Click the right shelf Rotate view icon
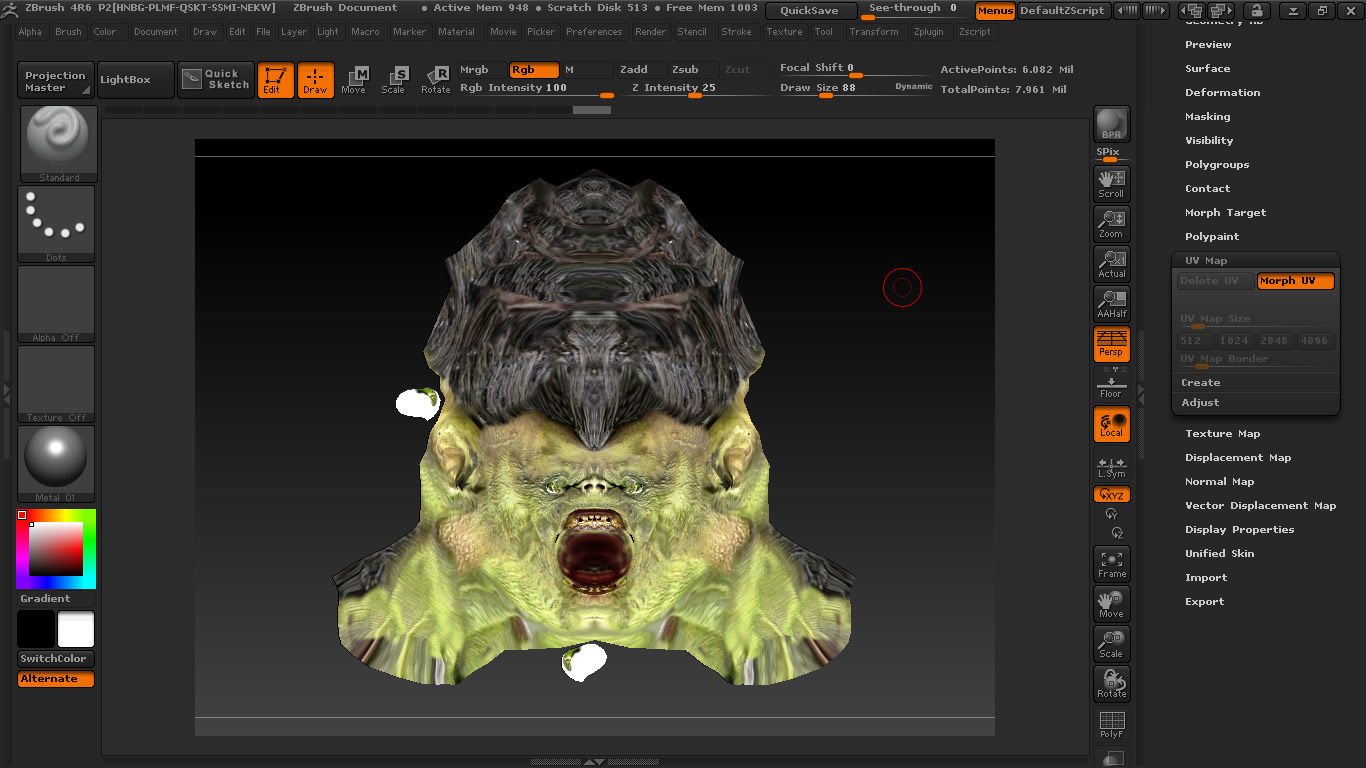 point(1111,684)
